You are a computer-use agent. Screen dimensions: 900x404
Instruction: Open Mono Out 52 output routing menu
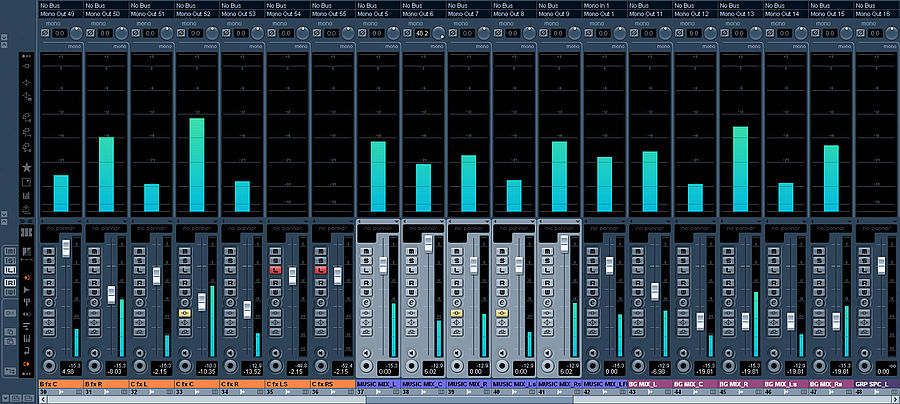pos(197,14)
